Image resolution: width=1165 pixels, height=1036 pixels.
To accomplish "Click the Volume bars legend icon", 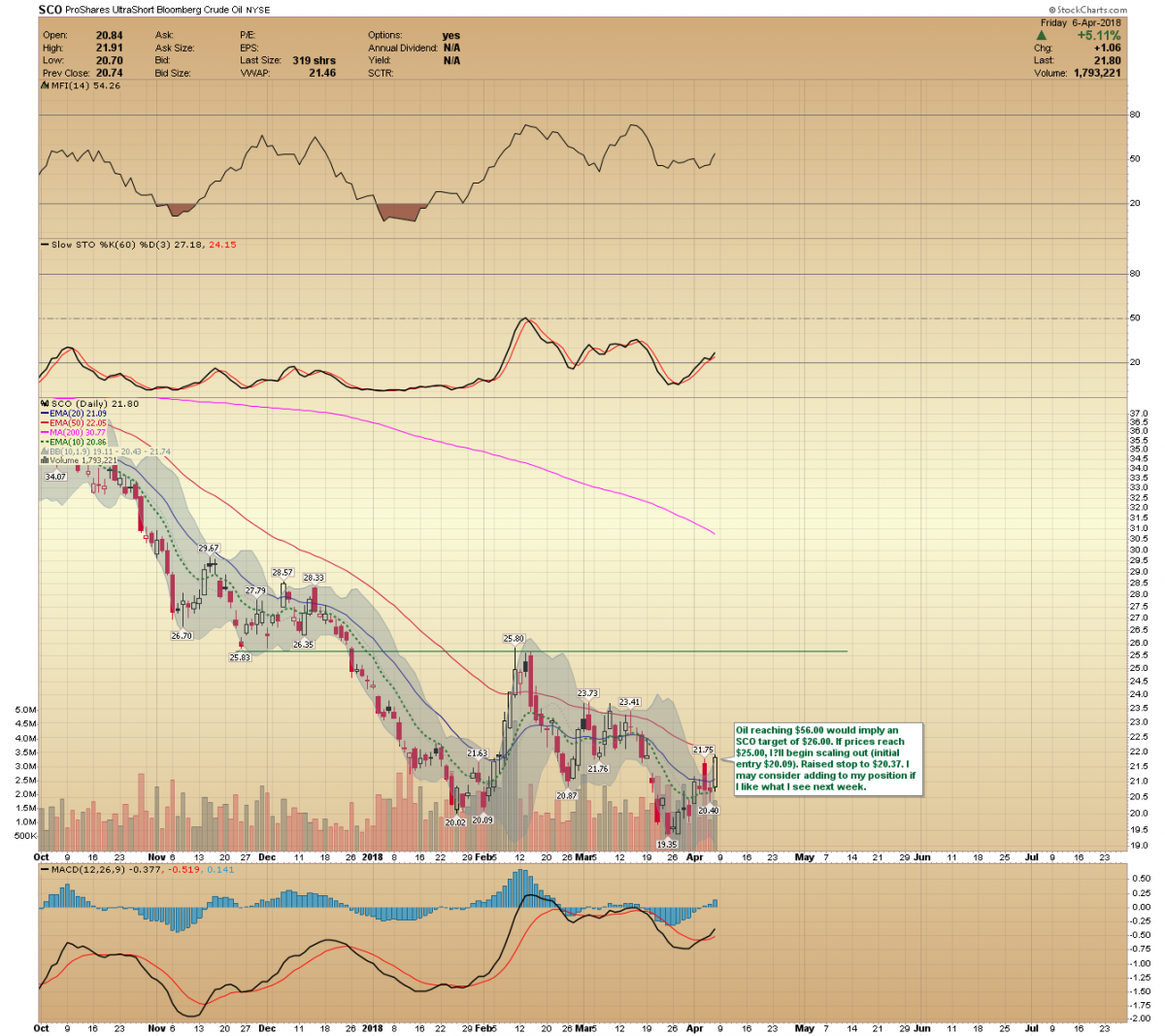I will (44, 460).
